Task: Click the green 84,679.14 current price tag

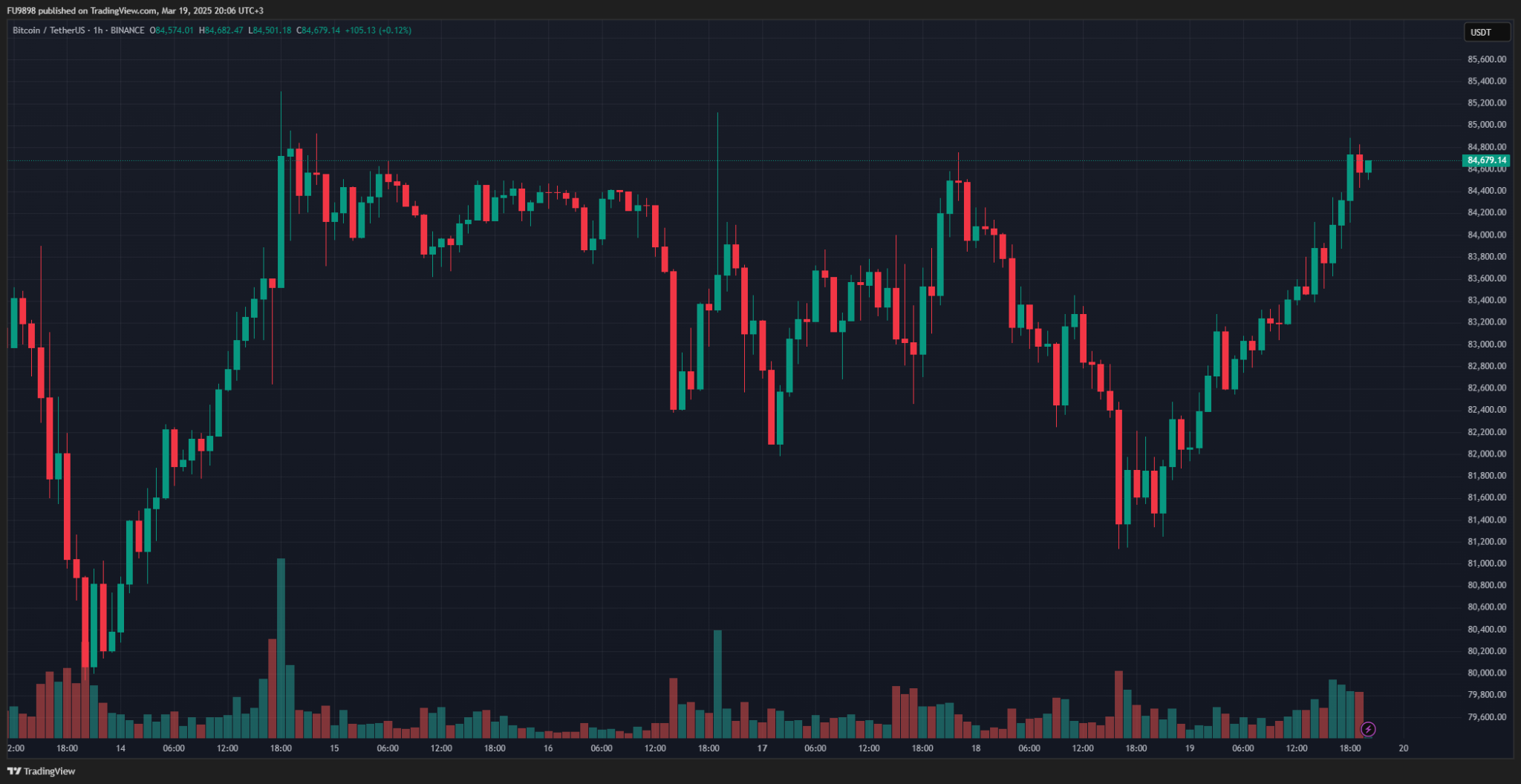Action: 1486,160
